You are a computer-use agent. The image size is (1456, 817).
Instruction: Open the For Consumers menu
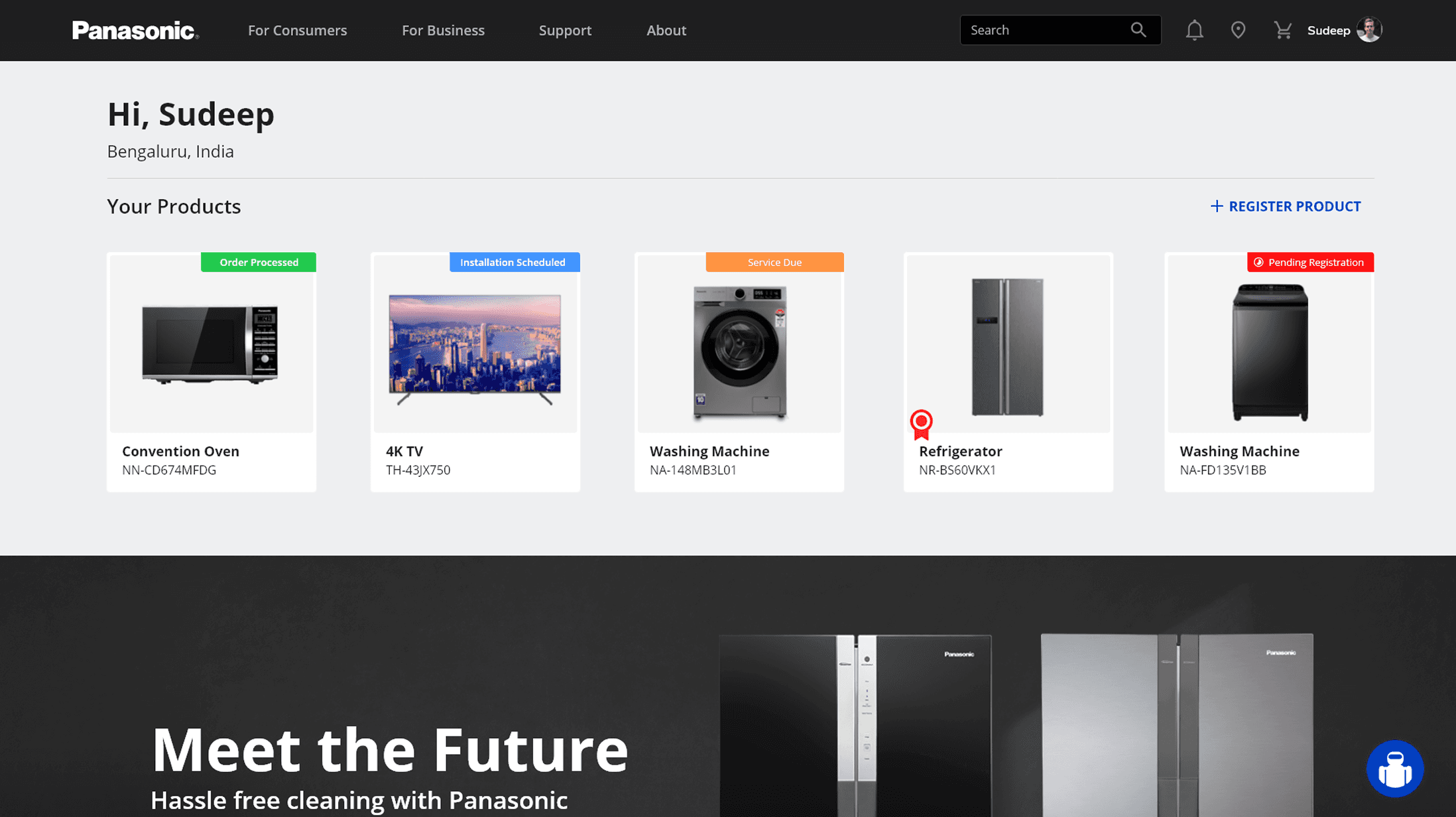coord(298,31)
